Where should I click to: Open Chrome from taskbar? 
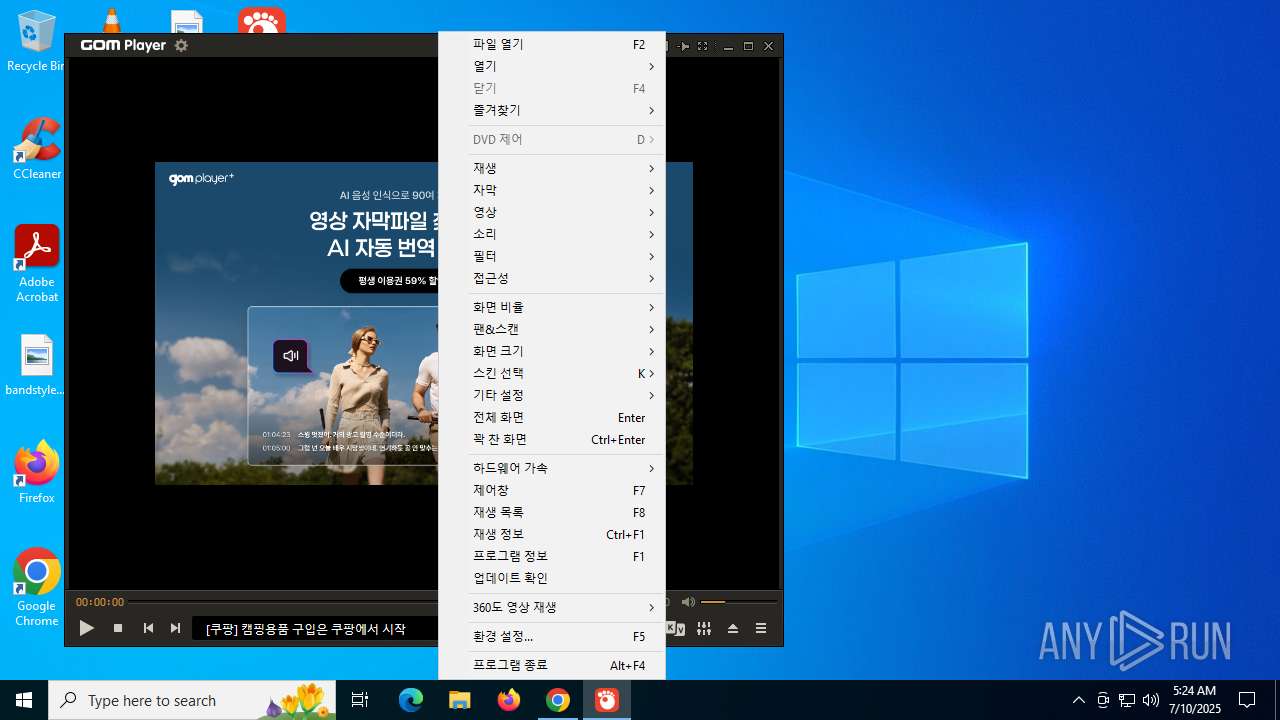(x=558, y=700)
